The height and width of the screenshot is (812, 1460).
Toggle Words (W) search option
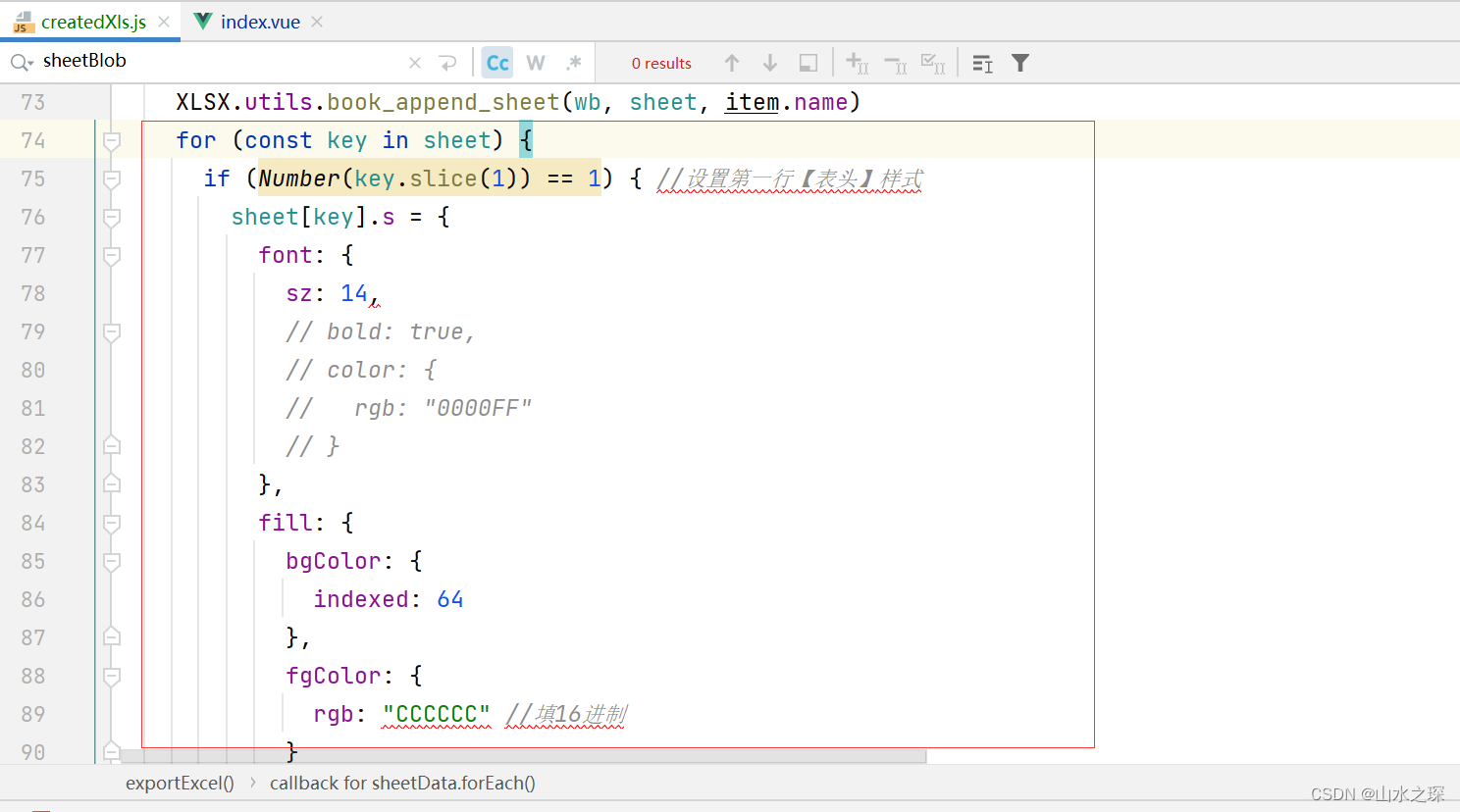(x=536, y=63)
